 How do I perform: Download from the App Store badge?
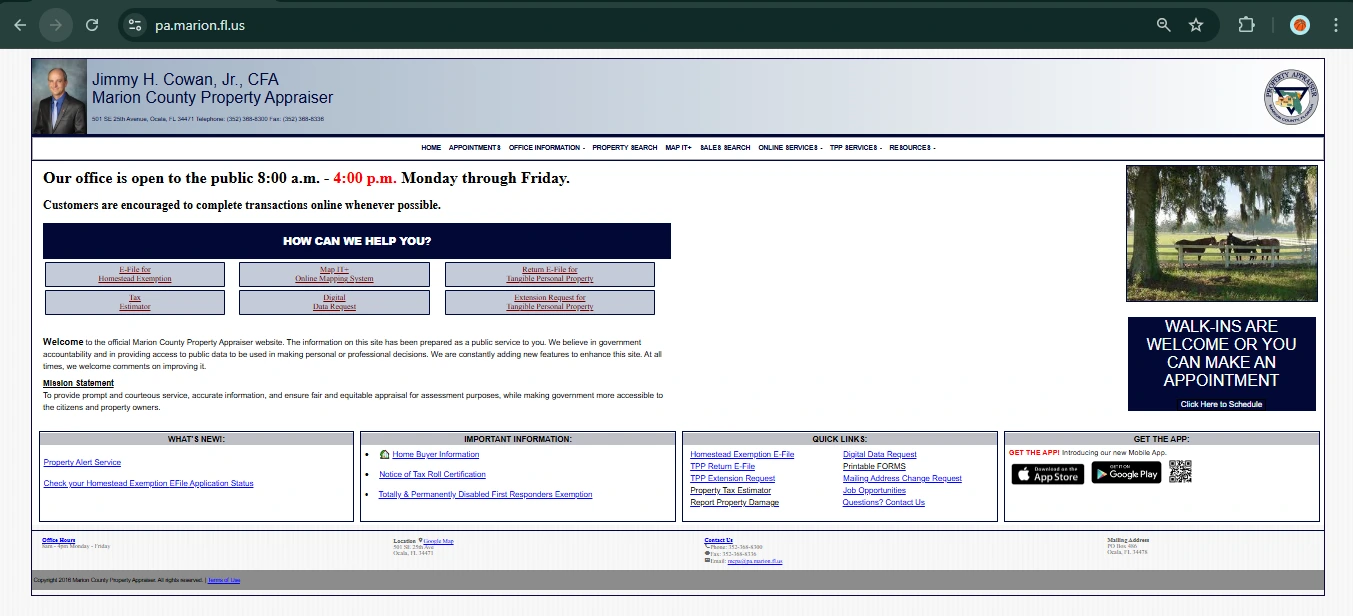pyautogui.click(x=1047, y=474)
